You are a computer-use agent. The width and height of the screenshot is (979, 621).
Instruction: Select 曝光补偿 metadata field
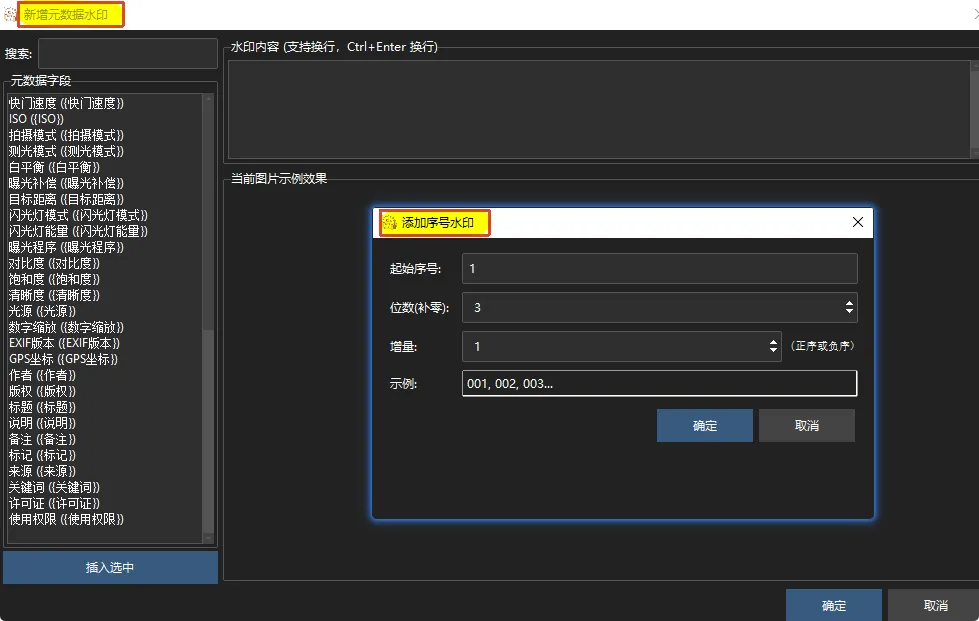click(x=66, y=183)
